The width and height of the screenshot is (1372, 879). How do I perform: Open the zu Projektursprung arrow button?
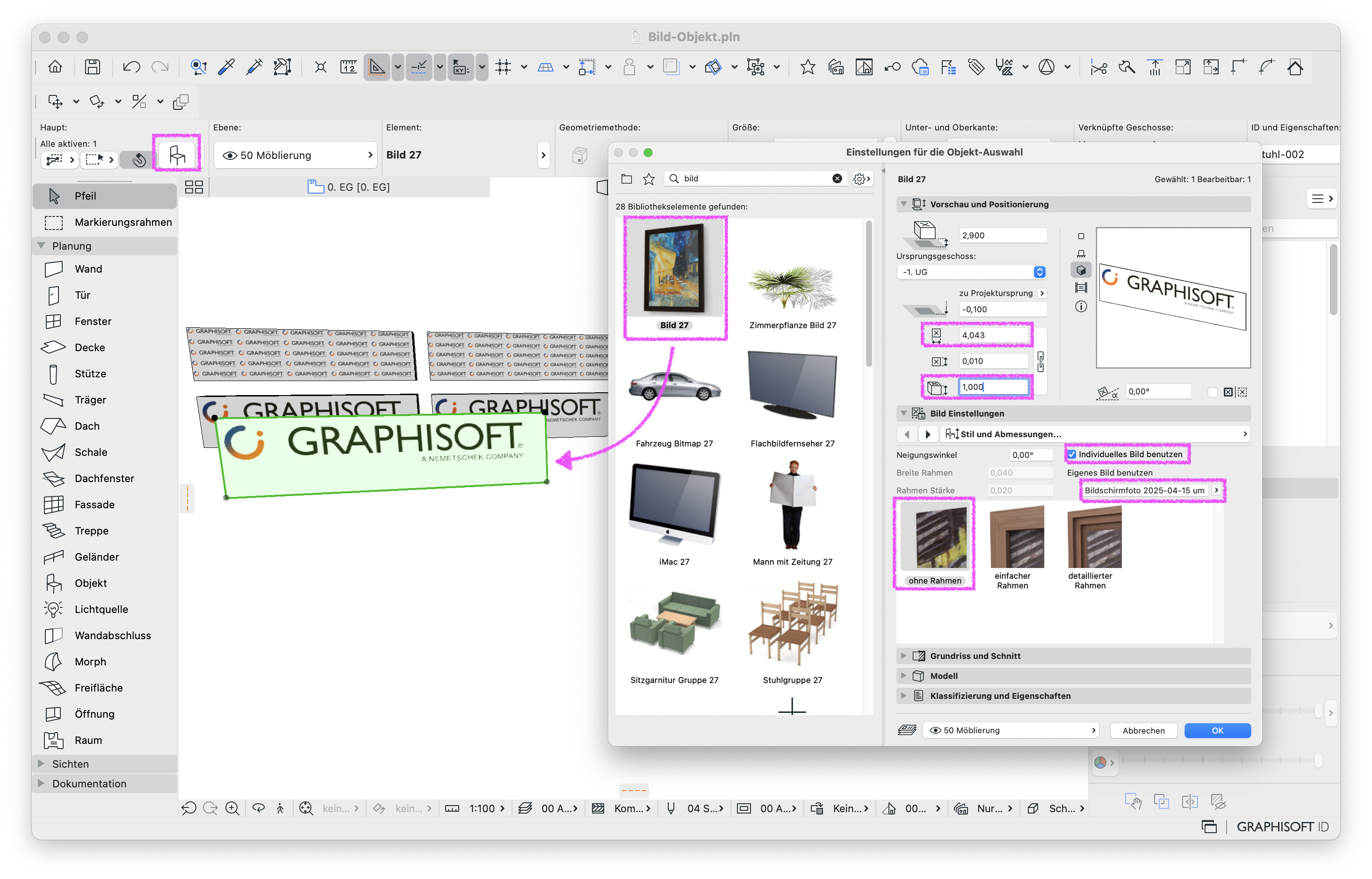pyautogui.click(x=1042, y=293)
